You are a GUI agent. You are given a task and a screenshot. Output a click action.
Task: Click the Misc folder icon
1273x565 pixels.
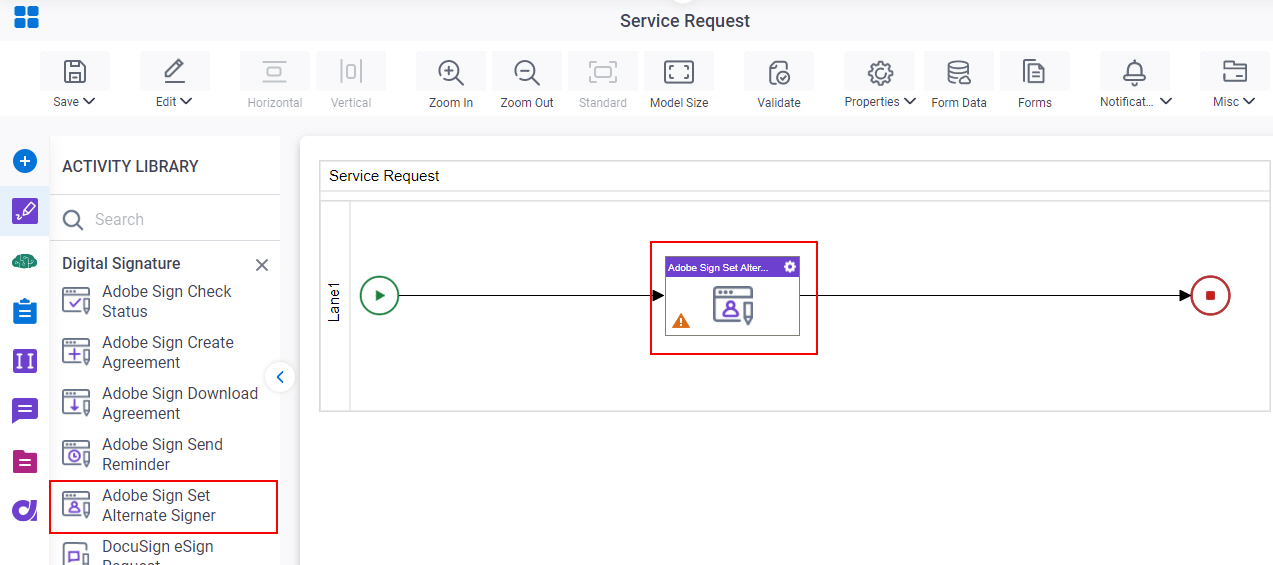(1235, 72)
